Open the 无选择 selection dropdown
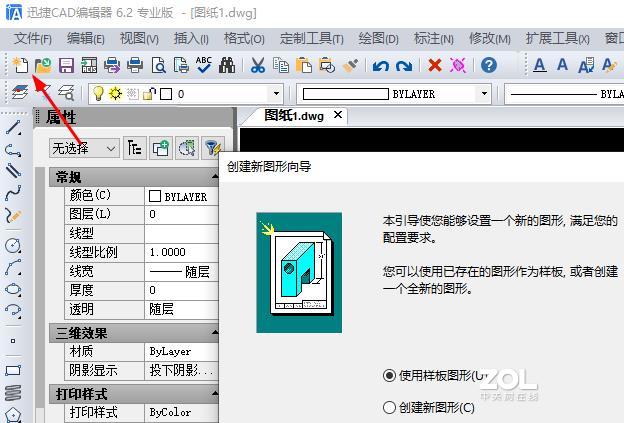The height and width of the screenshot is (423, 624). coord(84,149)
